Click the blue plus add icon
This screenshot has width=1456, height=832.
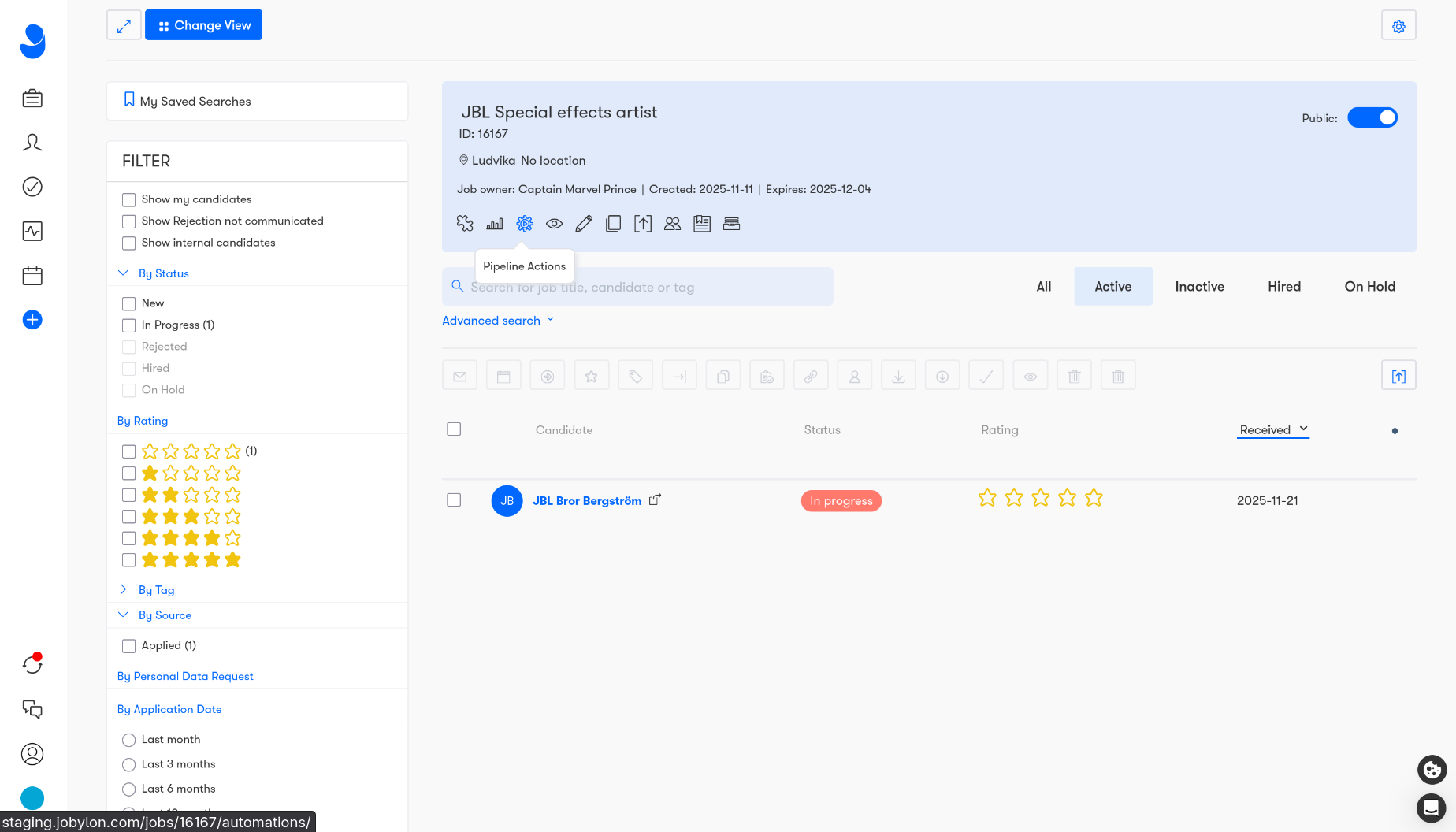pyautogui.click(x=32, y=320)
